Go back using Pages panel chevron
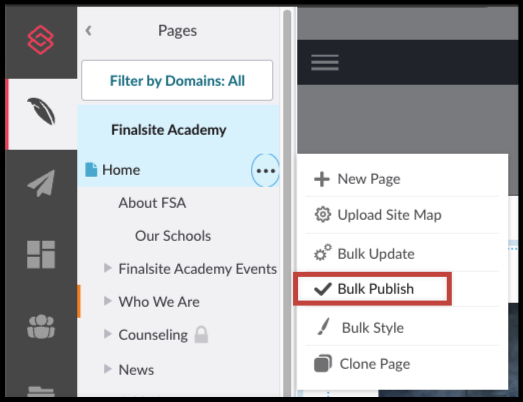The image size is (523, 402). 88,31
